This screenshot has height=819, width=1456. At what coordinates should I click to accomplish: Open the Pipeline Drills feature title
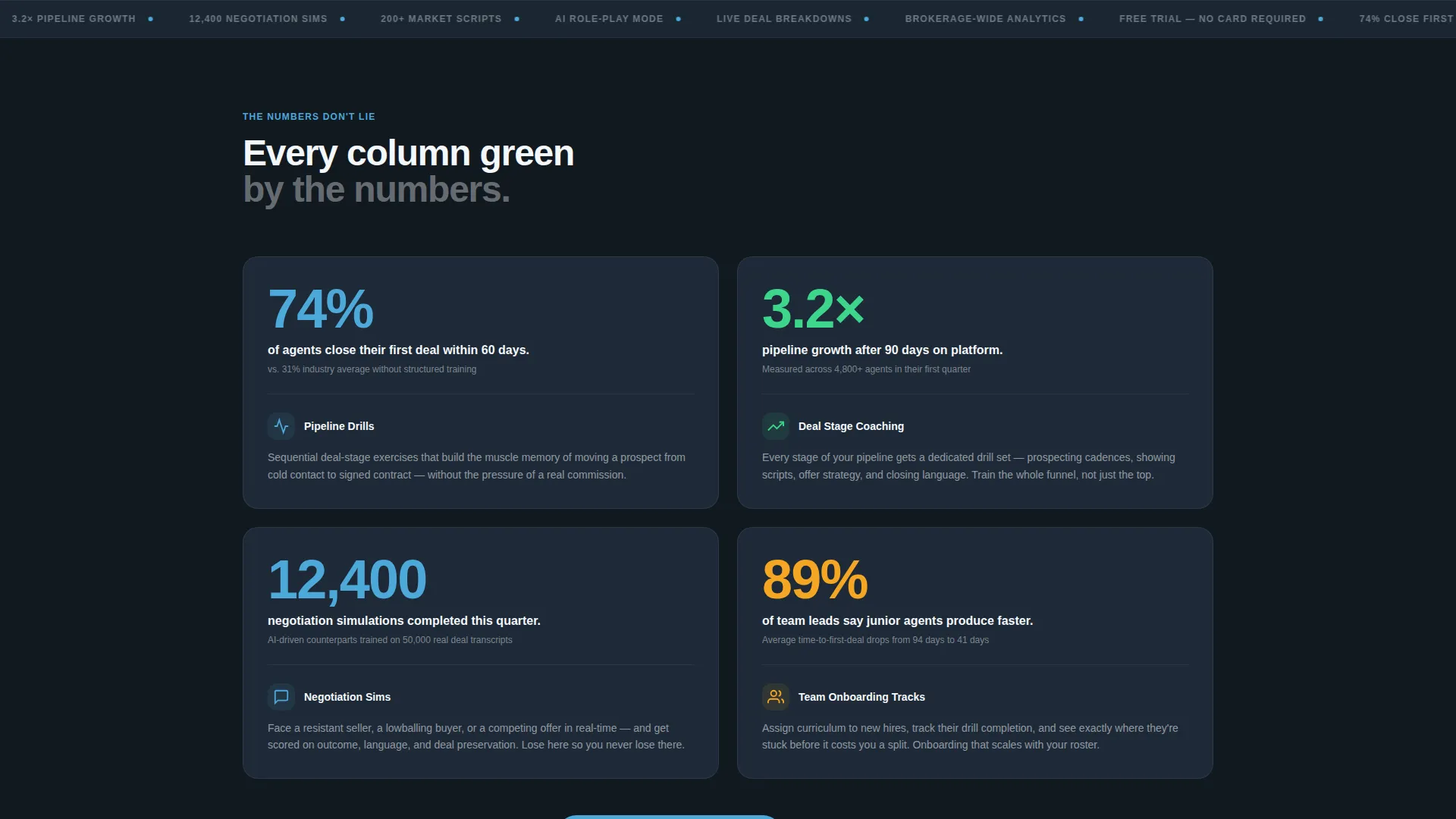coord(339,426)
